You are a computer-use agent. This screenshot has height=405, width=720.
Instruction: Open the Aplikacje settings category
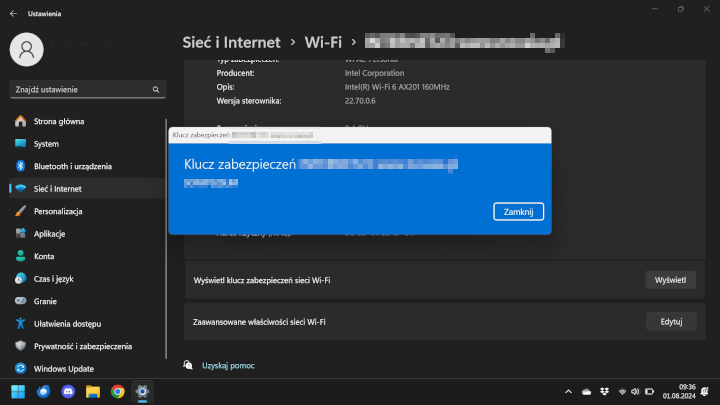click(x=50, y=234)
